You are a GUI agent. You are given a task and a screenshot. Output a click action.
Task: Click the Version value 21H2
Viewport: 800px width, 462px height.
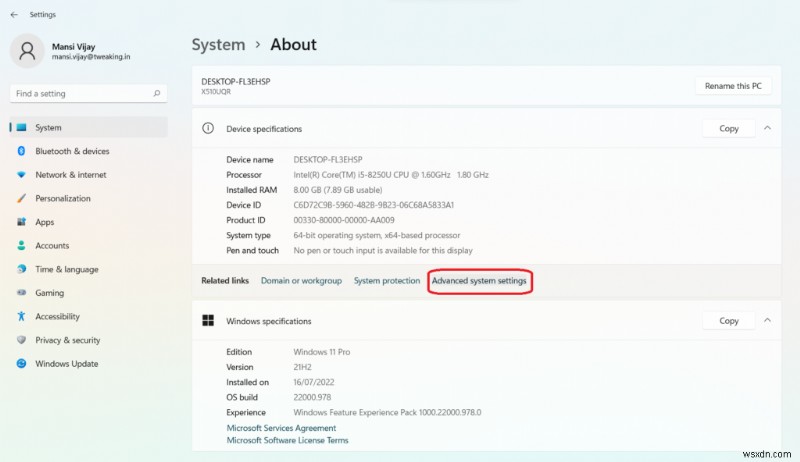coord(302,367)
